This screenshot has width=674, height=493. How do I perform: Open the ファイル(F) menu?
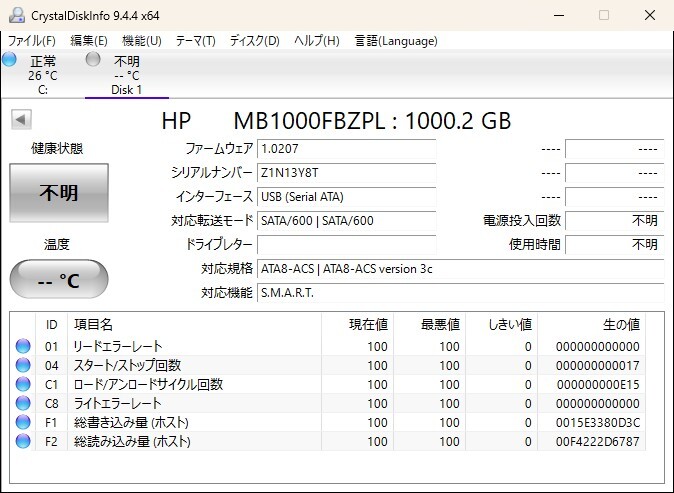pyautogui.click(x=32, y=41)
